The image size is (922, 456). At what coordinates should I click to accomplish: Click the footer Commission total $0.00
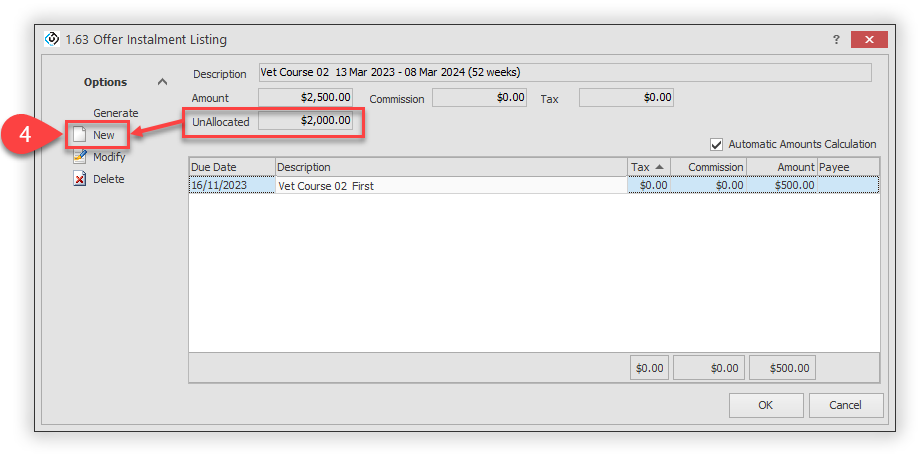[x=709, y=368]
